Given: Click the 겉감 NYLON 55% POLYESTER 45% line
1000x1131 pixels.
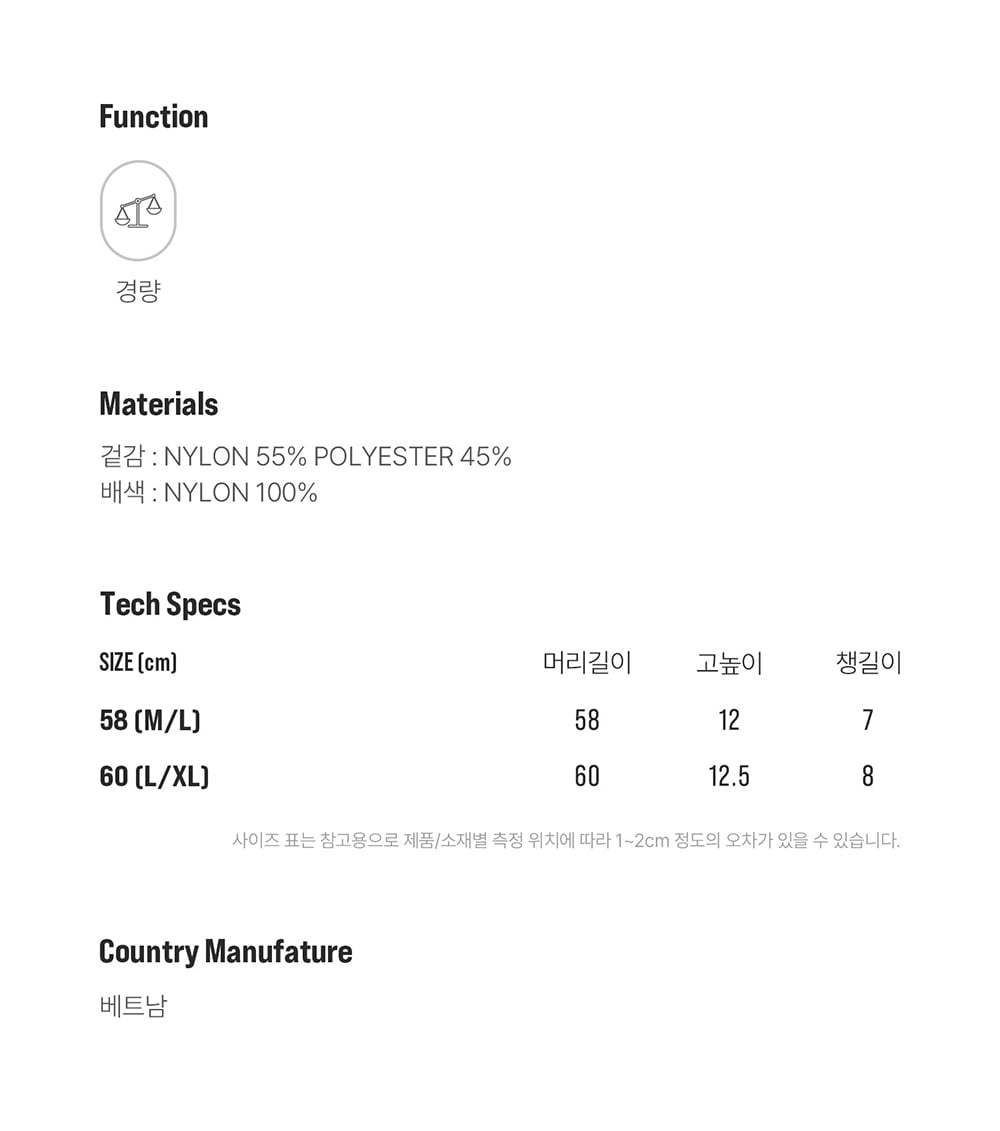Looking at the screenshot, I should 306,457.
